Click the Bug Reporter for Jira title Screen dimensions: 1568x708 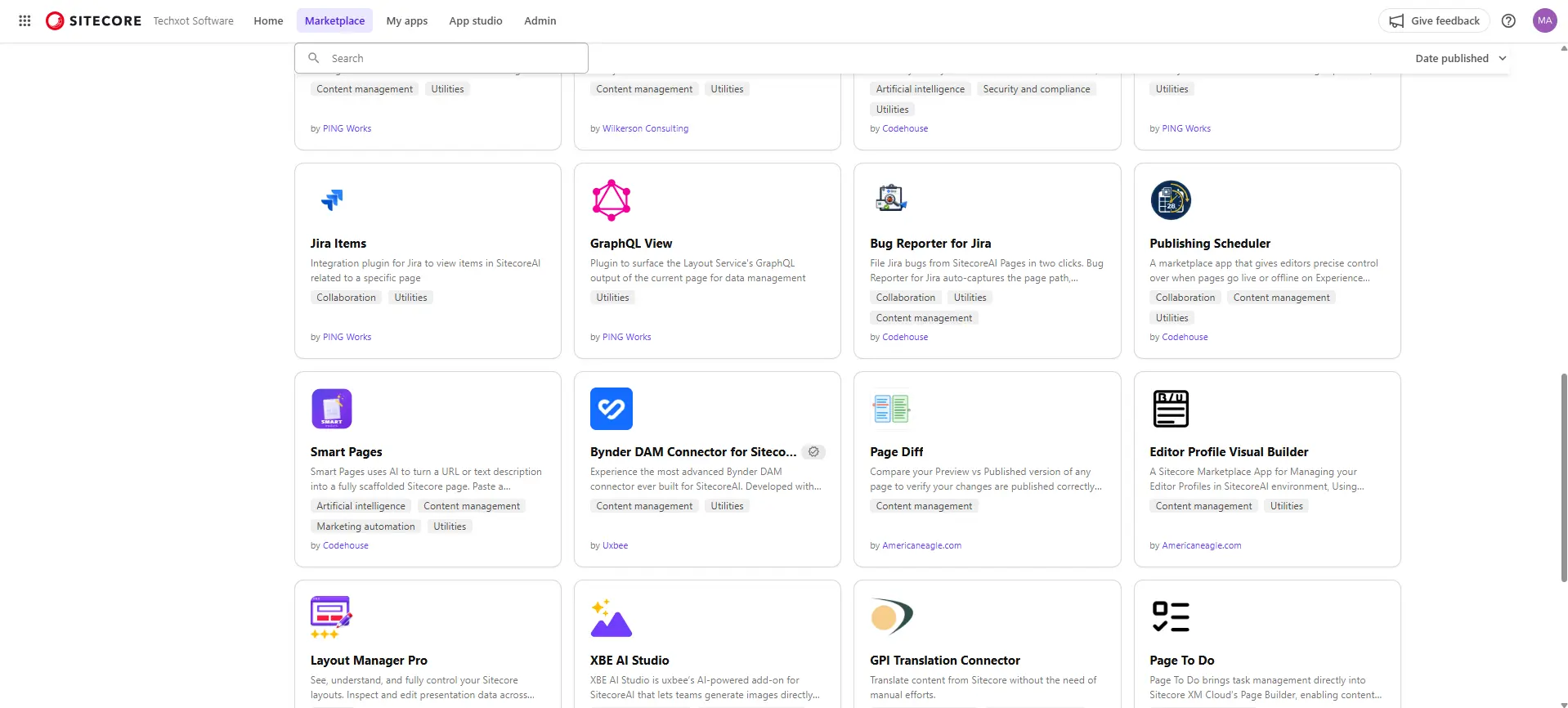[x=930, y=244]
